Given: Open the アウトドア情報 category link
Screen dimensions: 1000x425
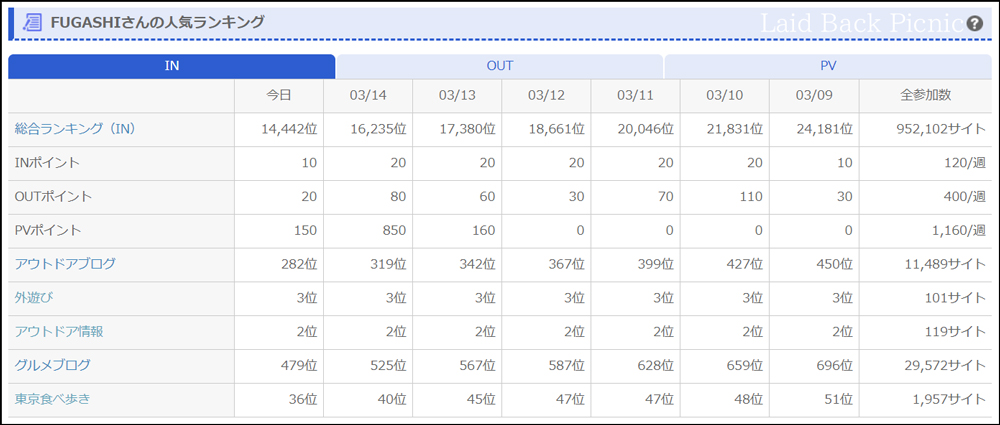Looking at the screenshot, I should click(x=59, y=332).
